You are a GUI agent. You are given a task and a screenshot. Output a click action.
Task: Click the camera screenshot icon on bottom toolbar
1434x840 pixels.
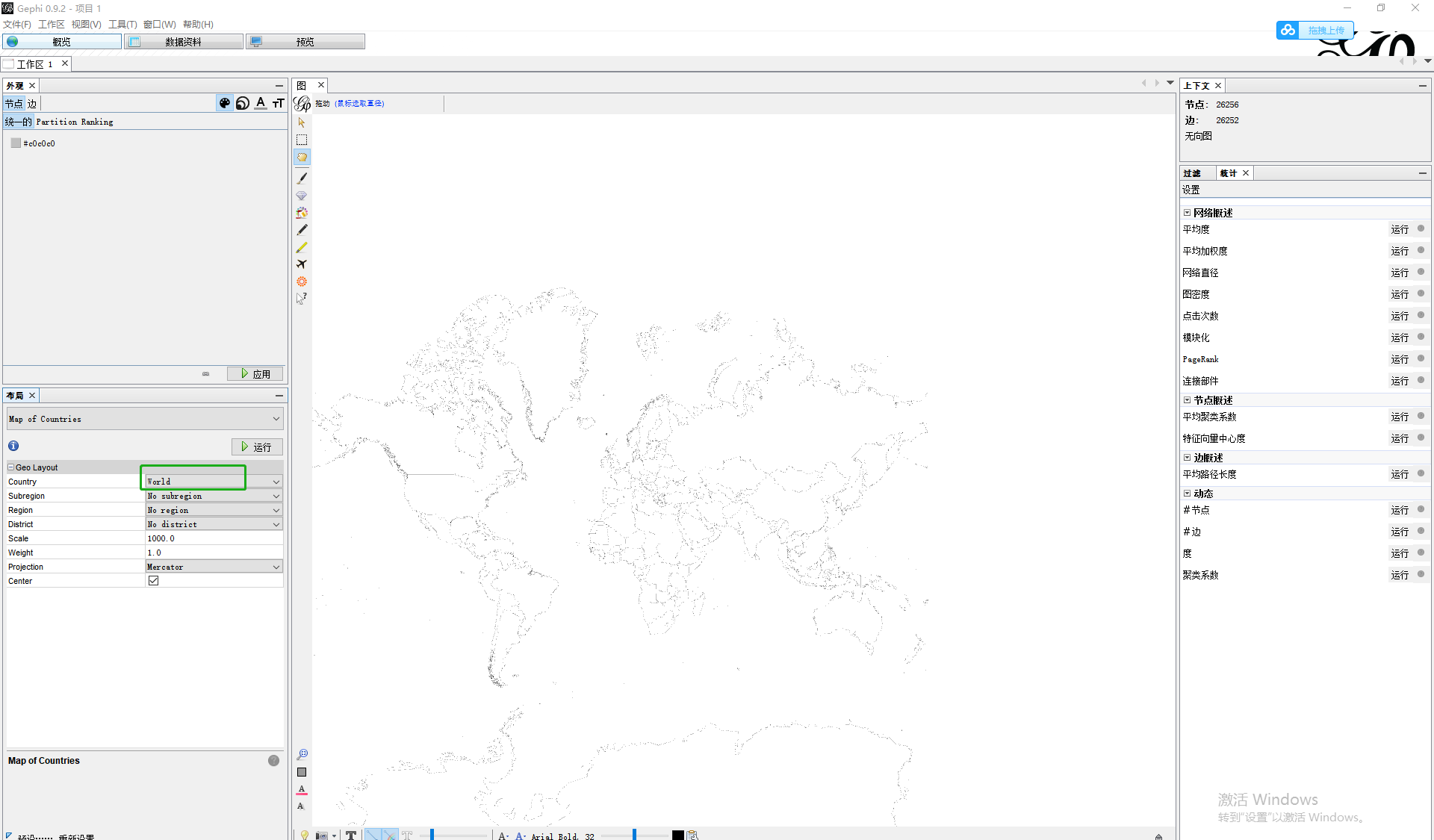pyautogui.click(x=322, y=835)
